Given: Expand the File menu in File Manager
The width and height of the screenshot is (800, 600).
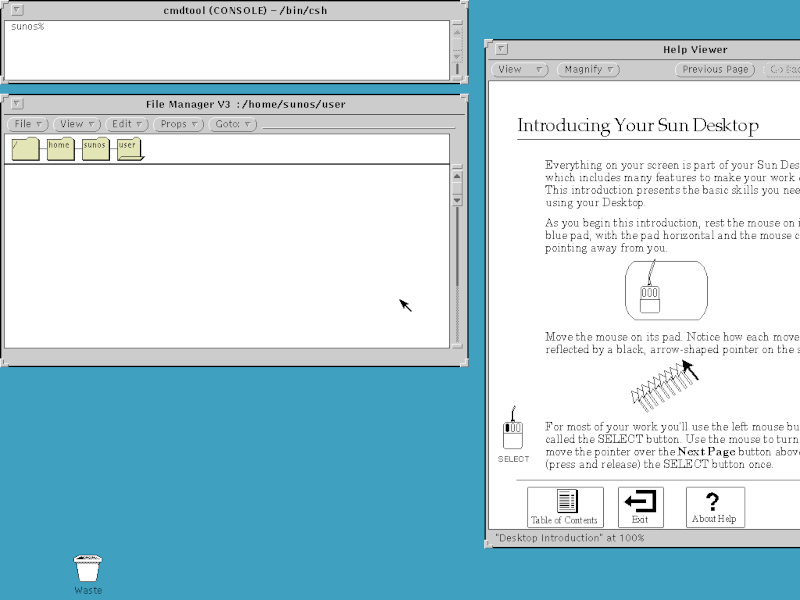Looking at the screenshot, I should click(x=27, y=124).
